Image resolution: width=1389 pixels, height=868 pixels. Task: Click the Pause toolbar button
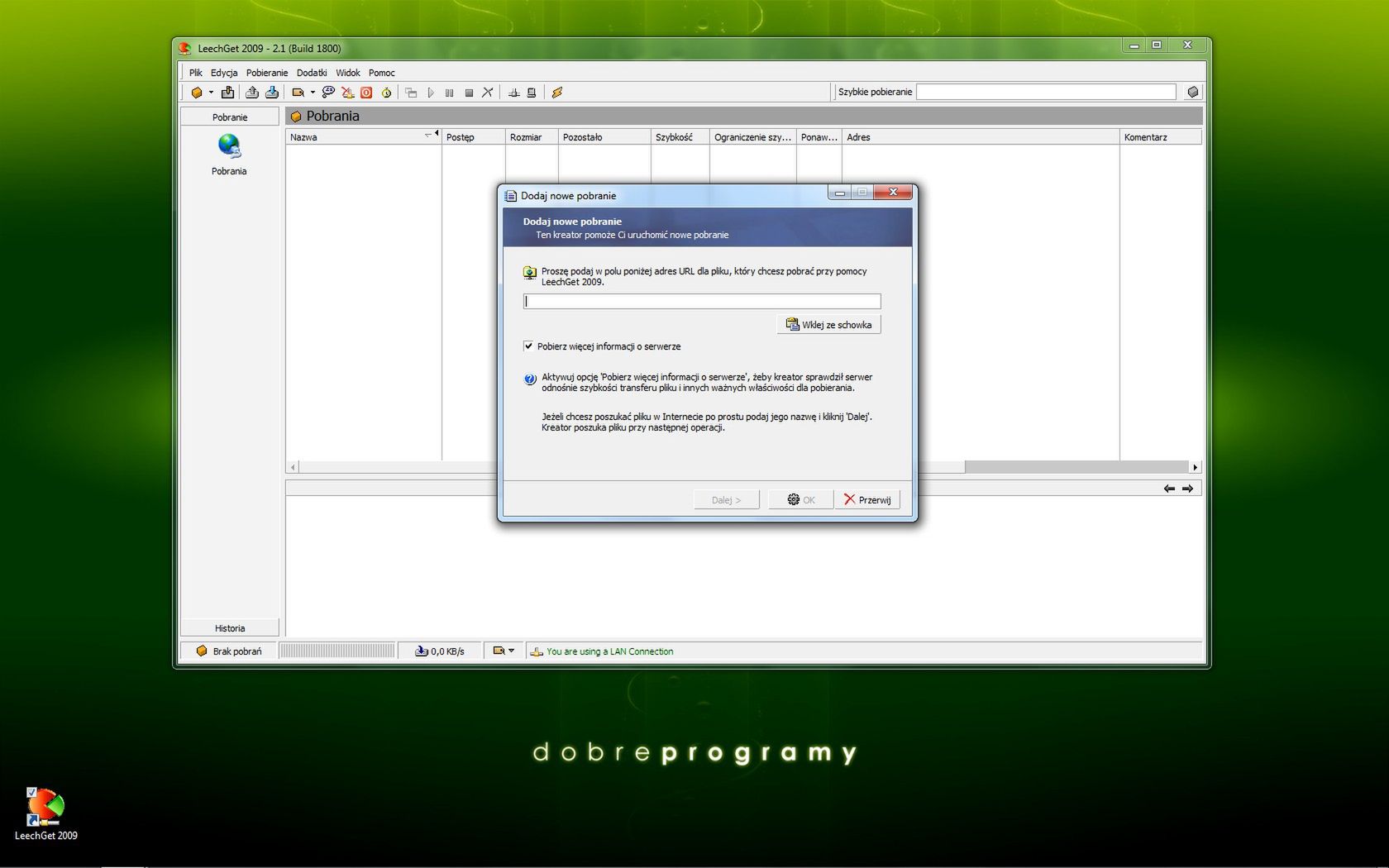point(450,93)
